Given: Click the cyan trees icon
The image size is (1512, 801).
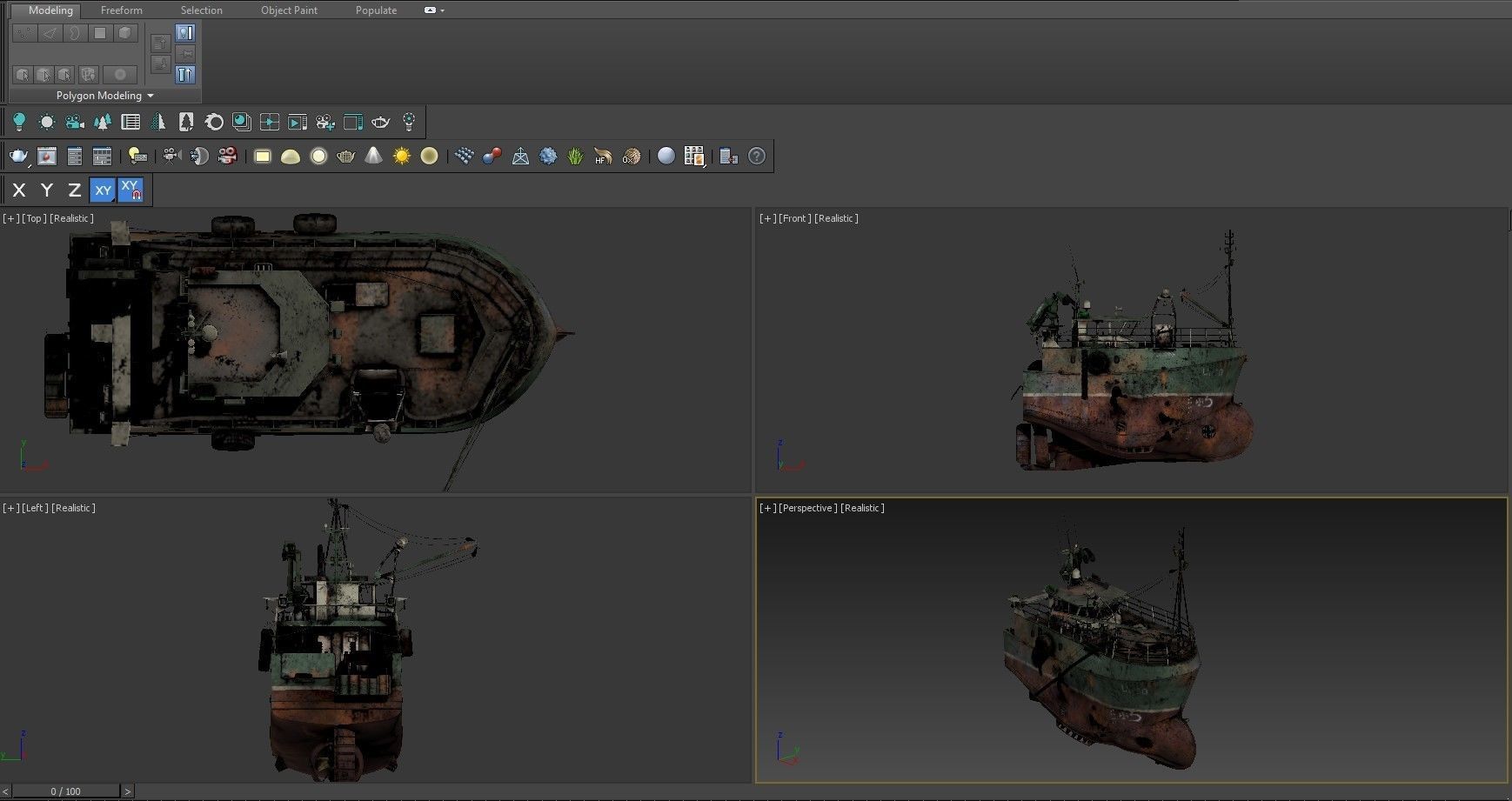Looking at the screenshot, I should (103, 123).
